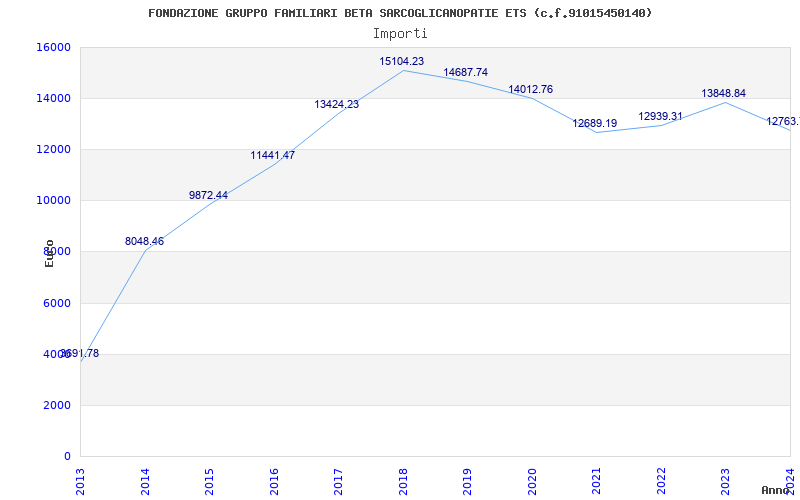Screen dimensions: 800x500
Task: Select data label 9872.44
Action: (x=208, y=195)
